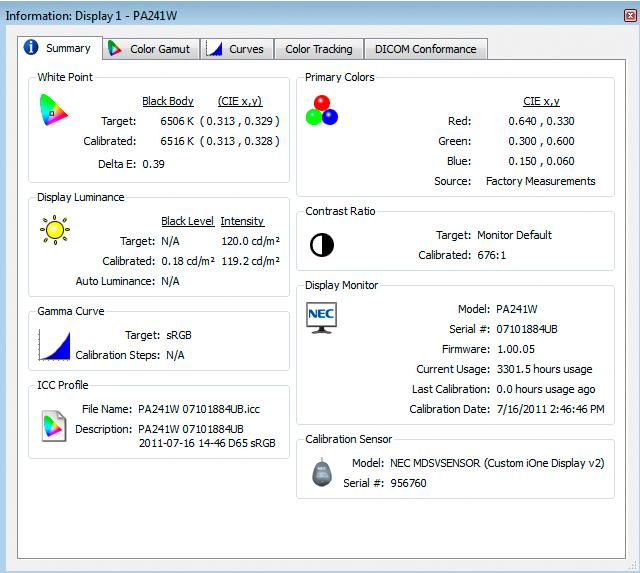This screenshot has height=573, width=640.
Task: Click 3301.5 hours usage value
Action: (544, 369)
